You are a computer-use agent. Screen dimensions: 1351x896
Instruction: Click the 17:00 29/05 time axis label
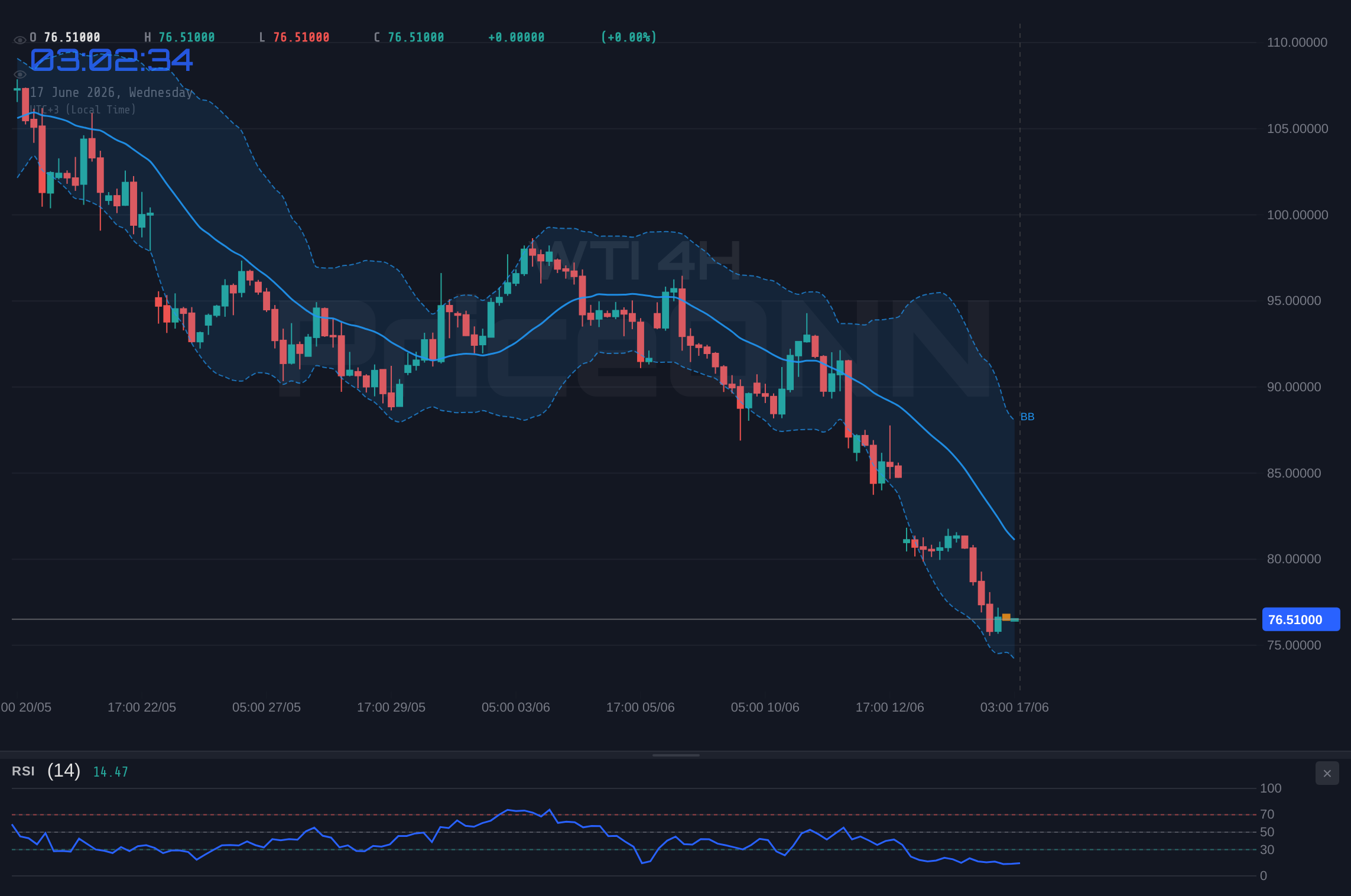[391, 707]
